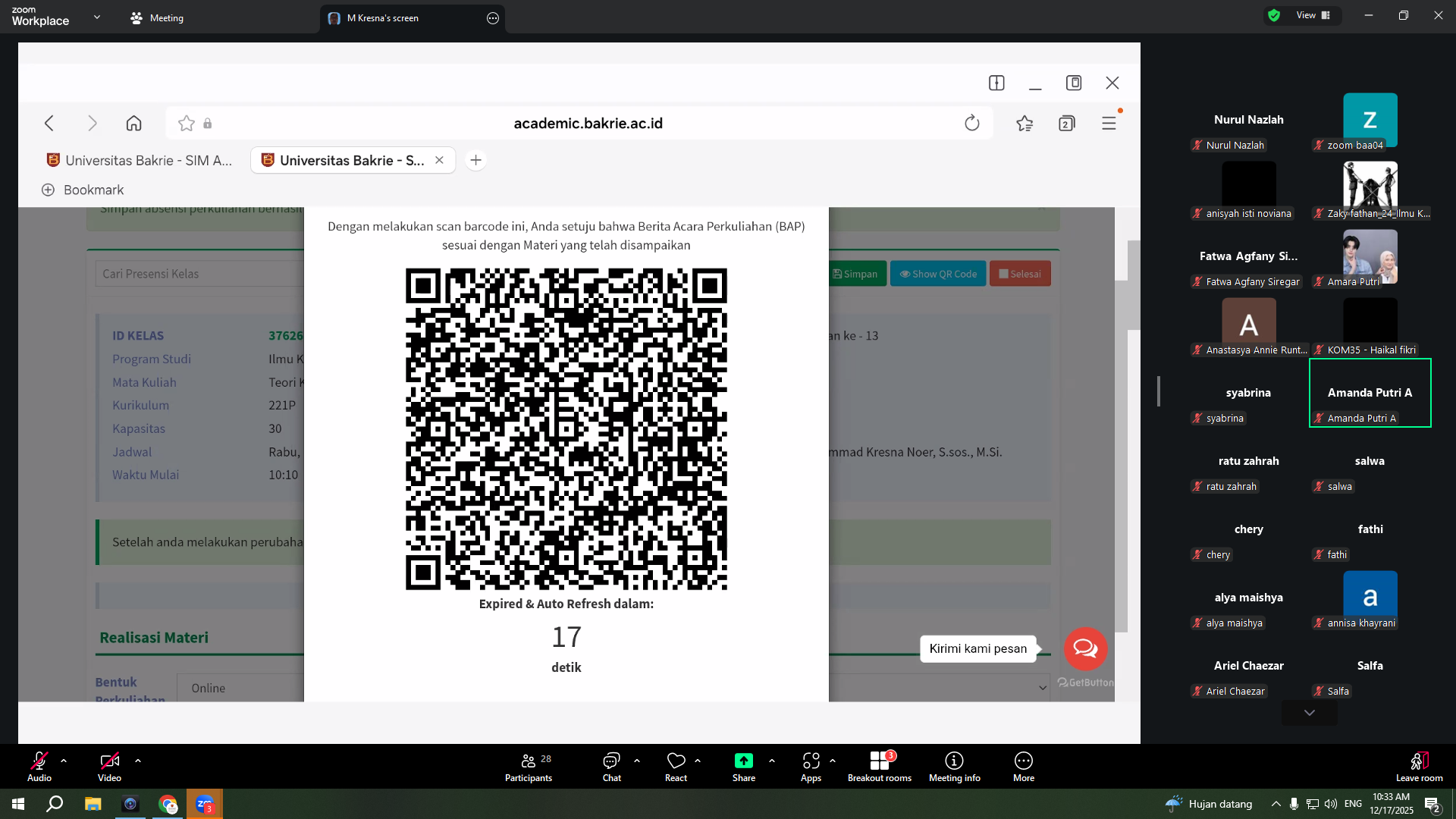Viewport: 1456px width, 819px height.
Task: Show Meeting info
Action: tap(955, 767)
